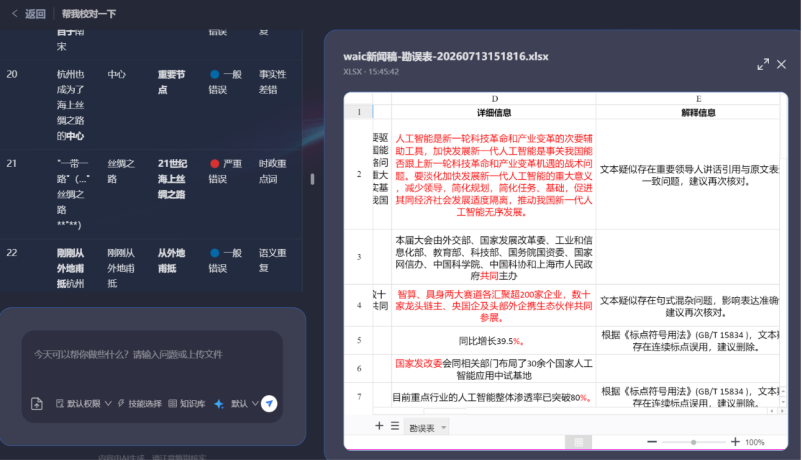The height and width of the screenshot is (460, 802).
Task: Expand the 默认权限 permission dropdown
Action: [x=84, y=404]
